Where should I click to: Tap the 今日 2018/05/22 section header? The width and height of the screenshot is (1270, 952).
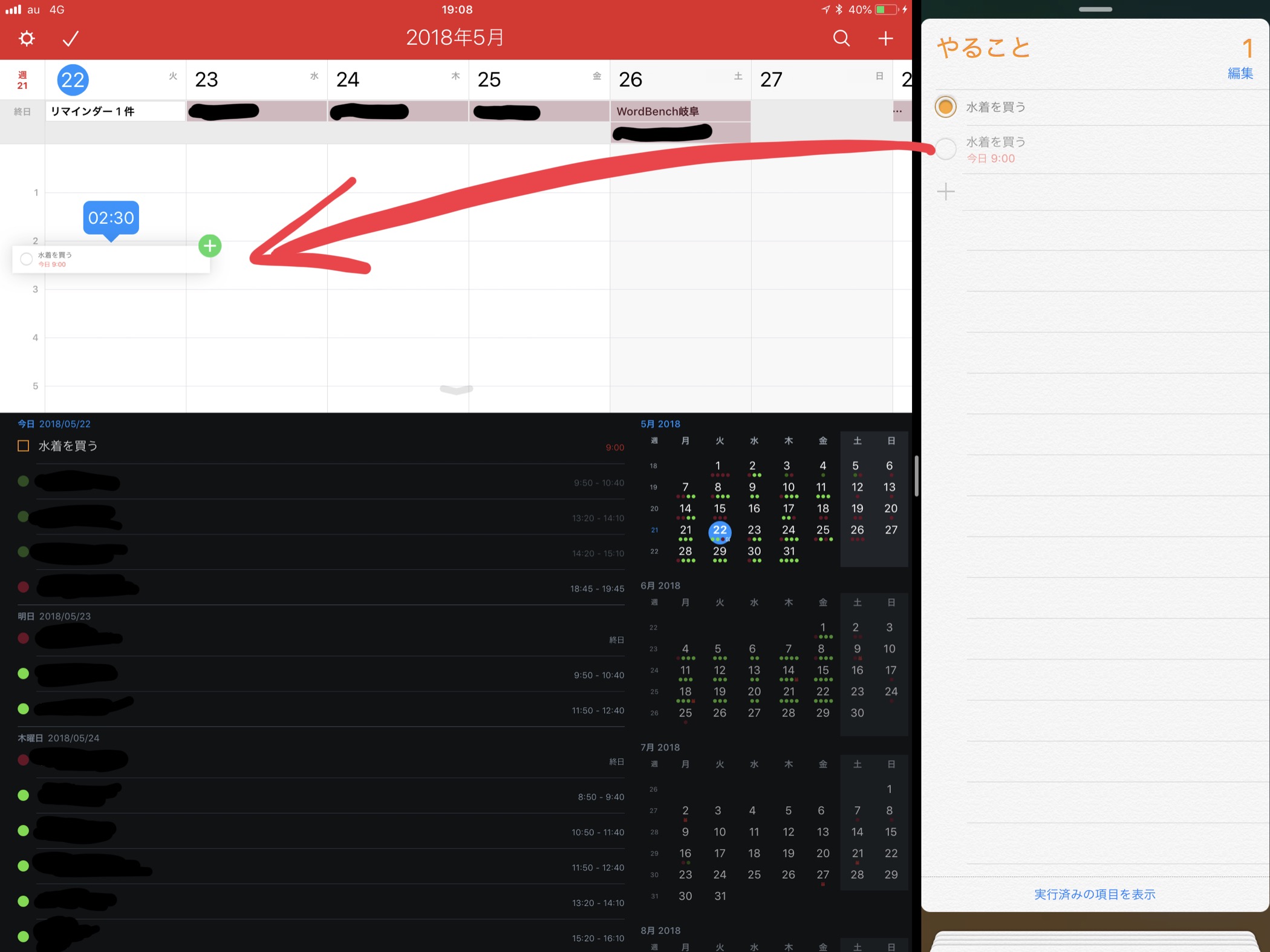click(x=54, y=424)
